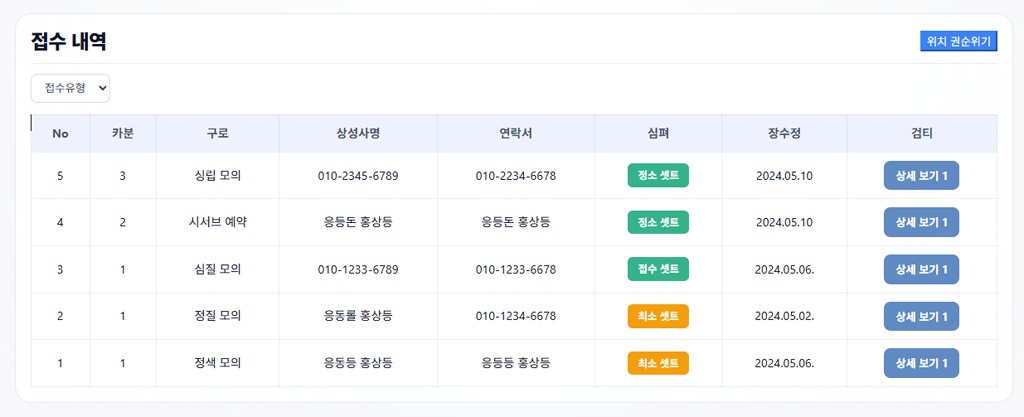The width and height of the screenshot is (1024, 417).
Task: Open 상세 보기 1 for the 싱립 모의 row
Action: tap(921, 176)
